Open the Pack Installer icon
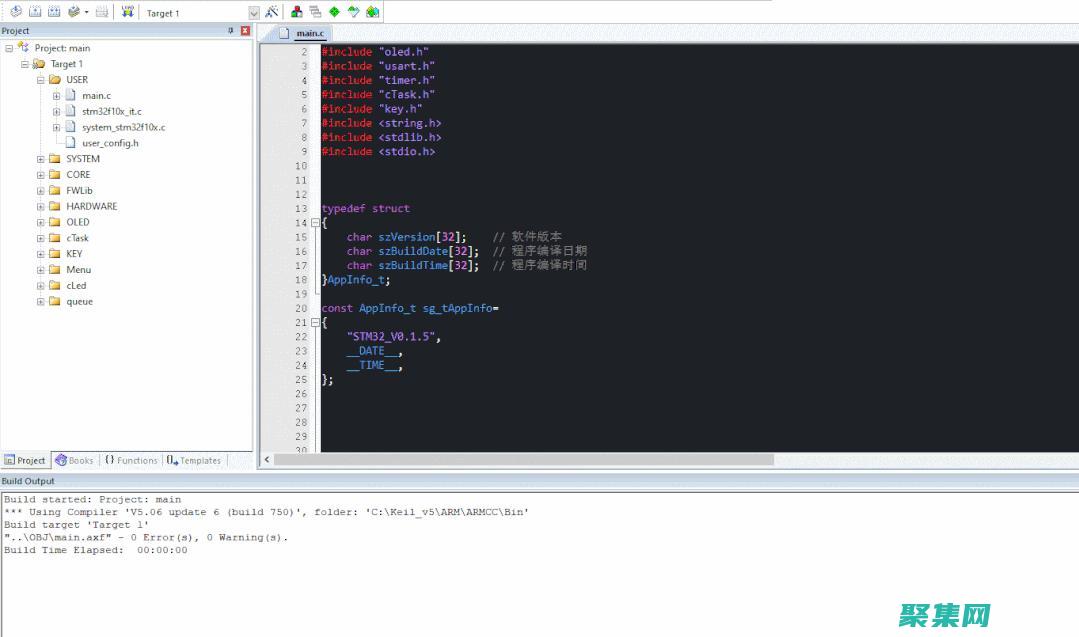This screenshot has width=1079, height=637. pyautogui.click(x=372, y=12)
